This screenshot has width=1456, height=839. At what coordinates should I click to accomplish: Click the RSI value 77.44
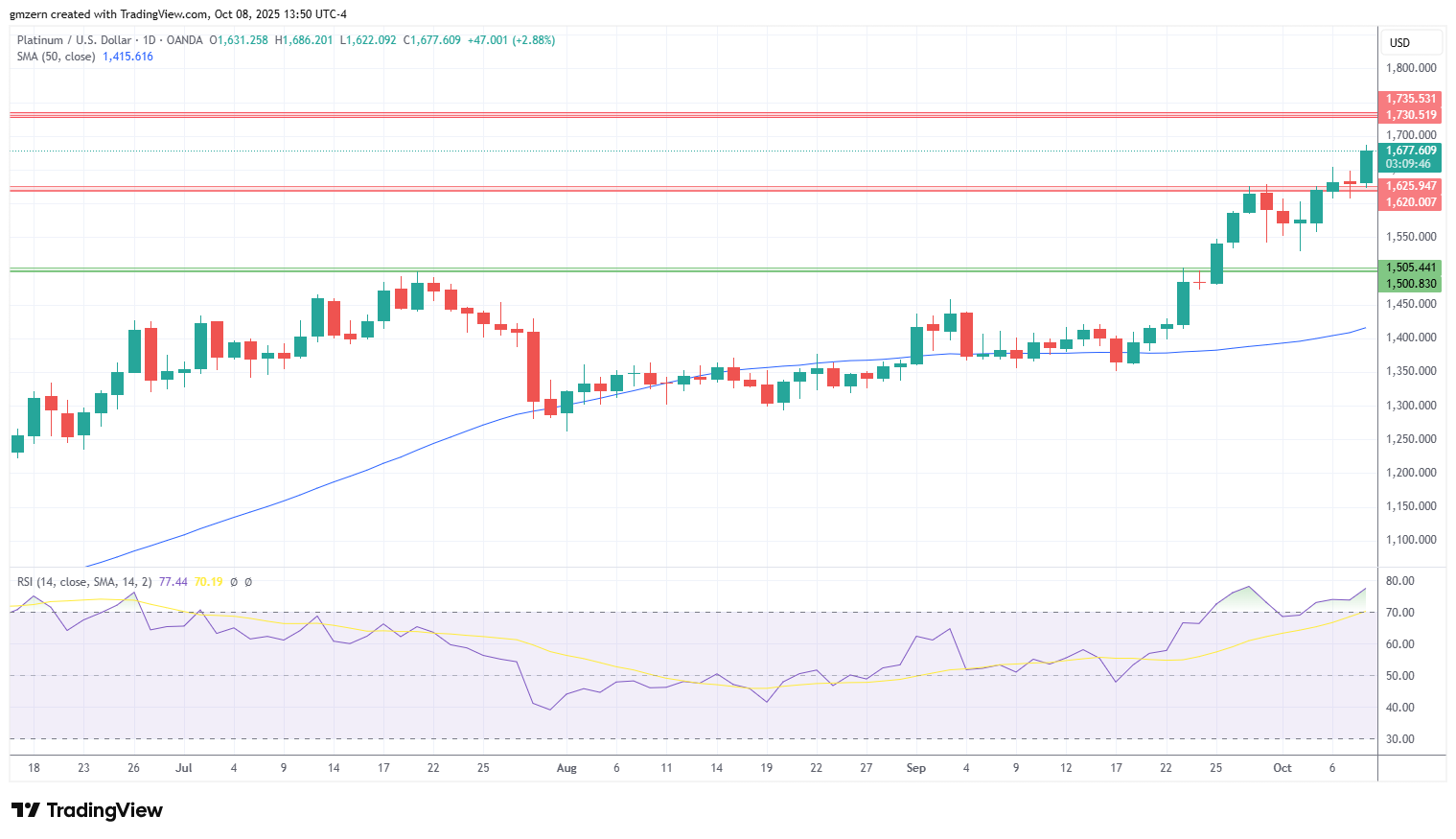pos(173,582)
